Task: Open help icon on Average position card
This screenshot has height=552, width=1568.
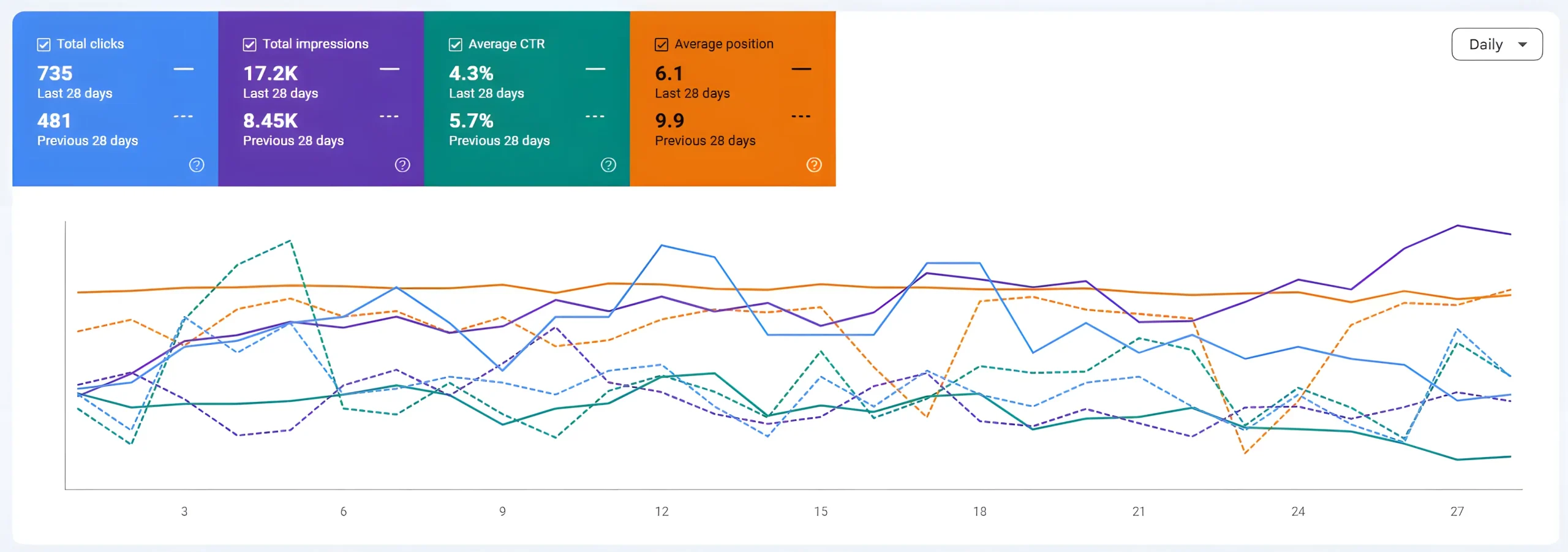Action: click(x=814, y=165)
